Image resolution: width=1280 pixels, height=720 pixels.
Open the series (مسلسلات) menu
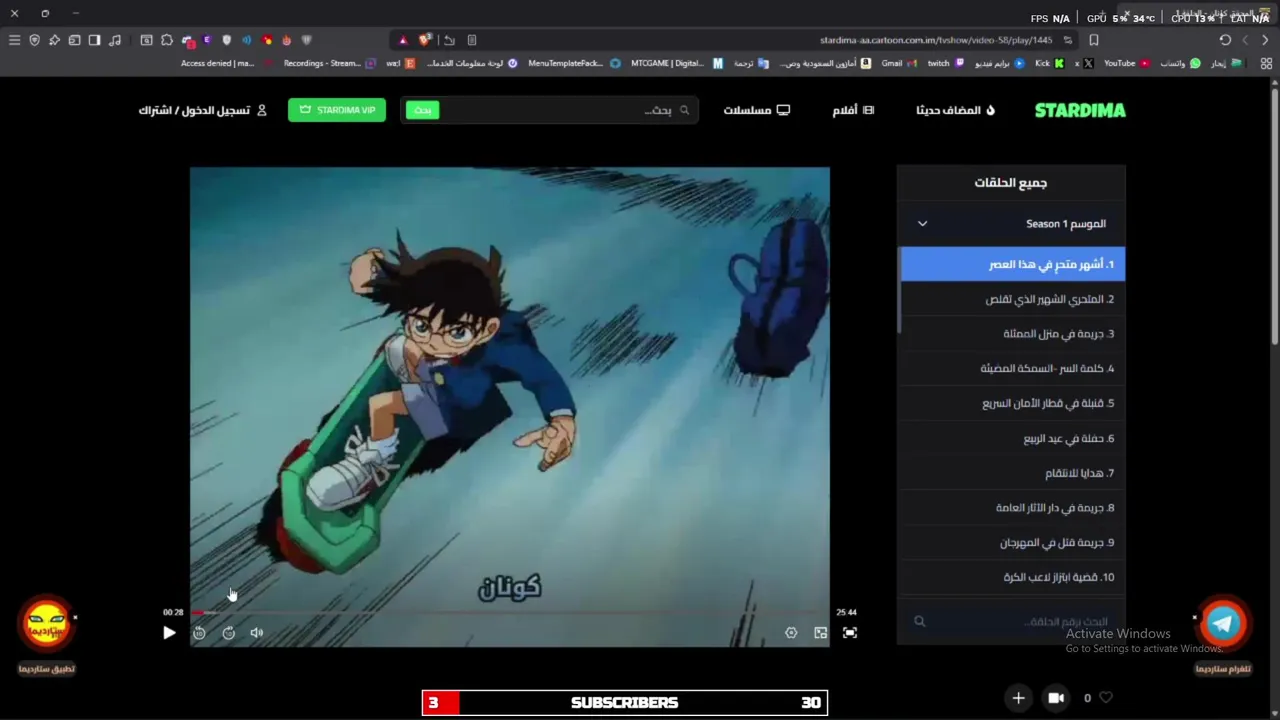pos(757,110)
